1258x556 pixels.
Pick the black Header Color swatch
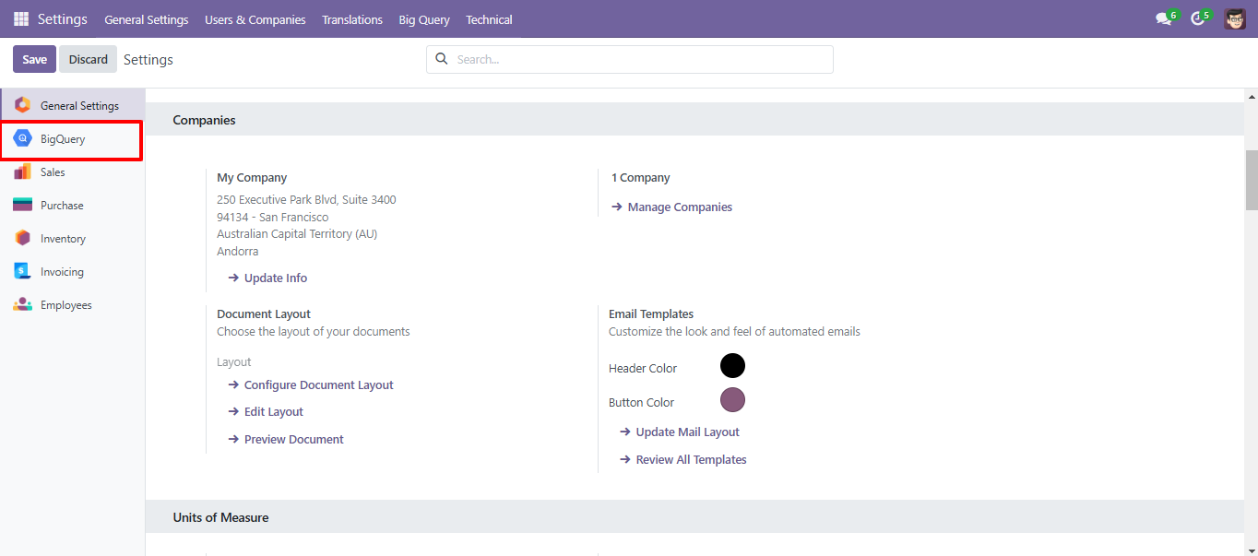pyautogui.click(x=732, y=366)
